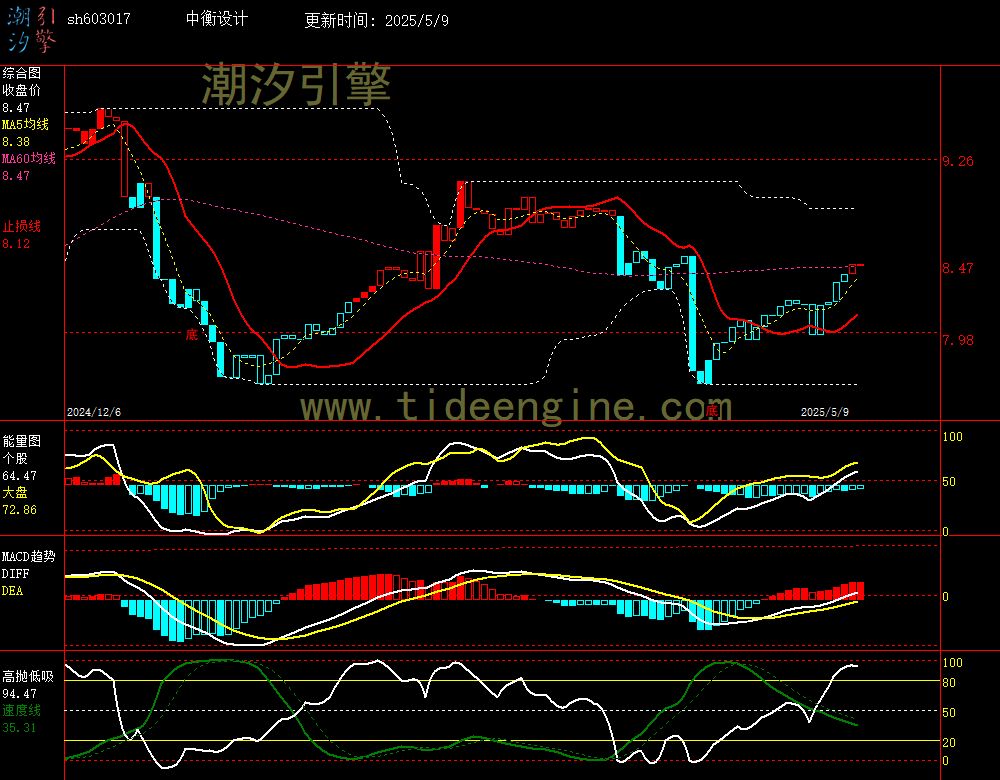1000x780 pixels.
Task: Click the 高抛低吸 value 94.47
Action: click(x=19, y=694)
